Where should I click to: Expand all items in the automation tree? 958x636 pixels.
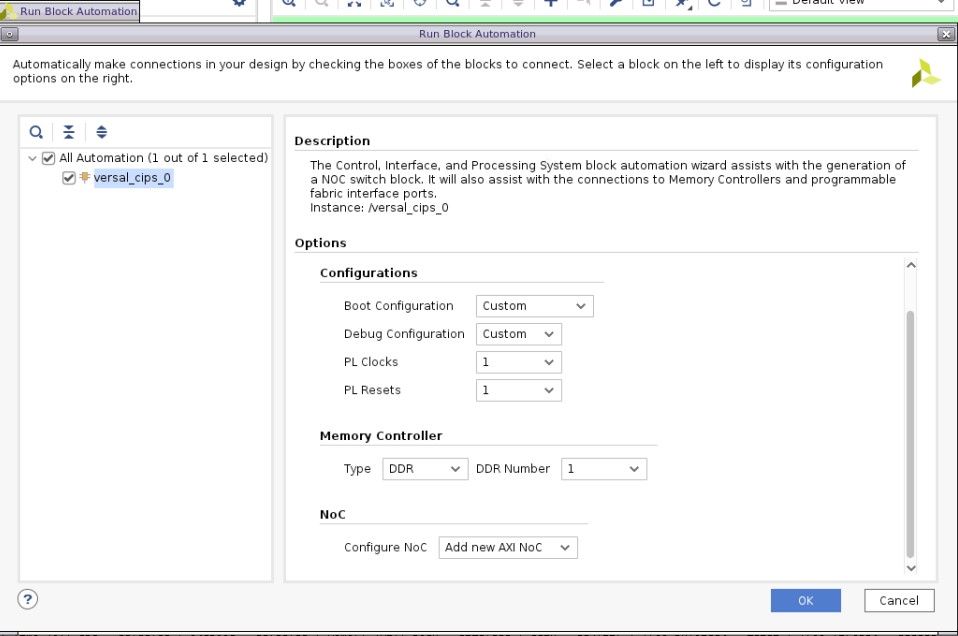(x=100, y=131)
